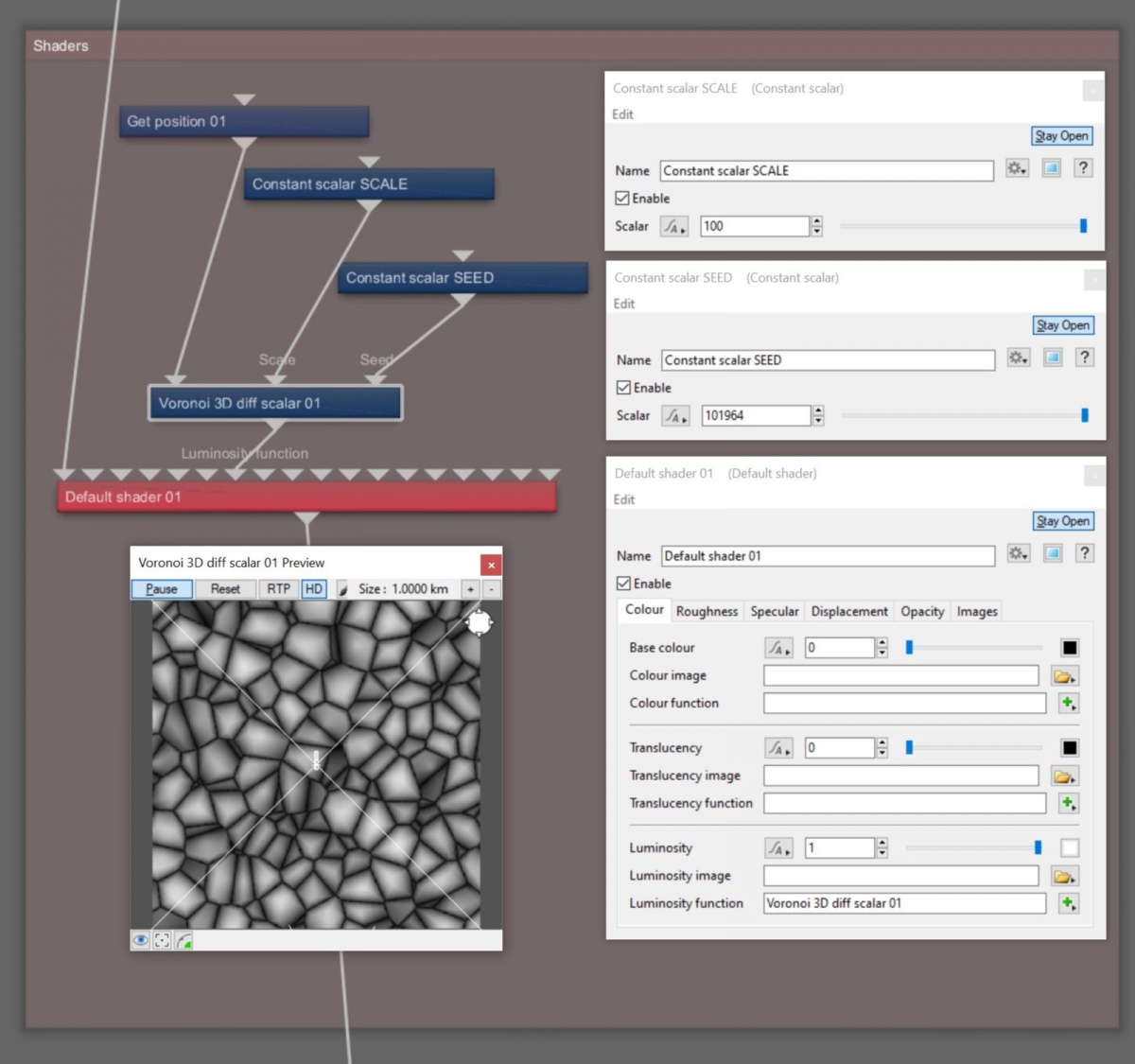Click the crosshair framing icon below the preview
1135x1064 pixels.
[x=161, y=939]
